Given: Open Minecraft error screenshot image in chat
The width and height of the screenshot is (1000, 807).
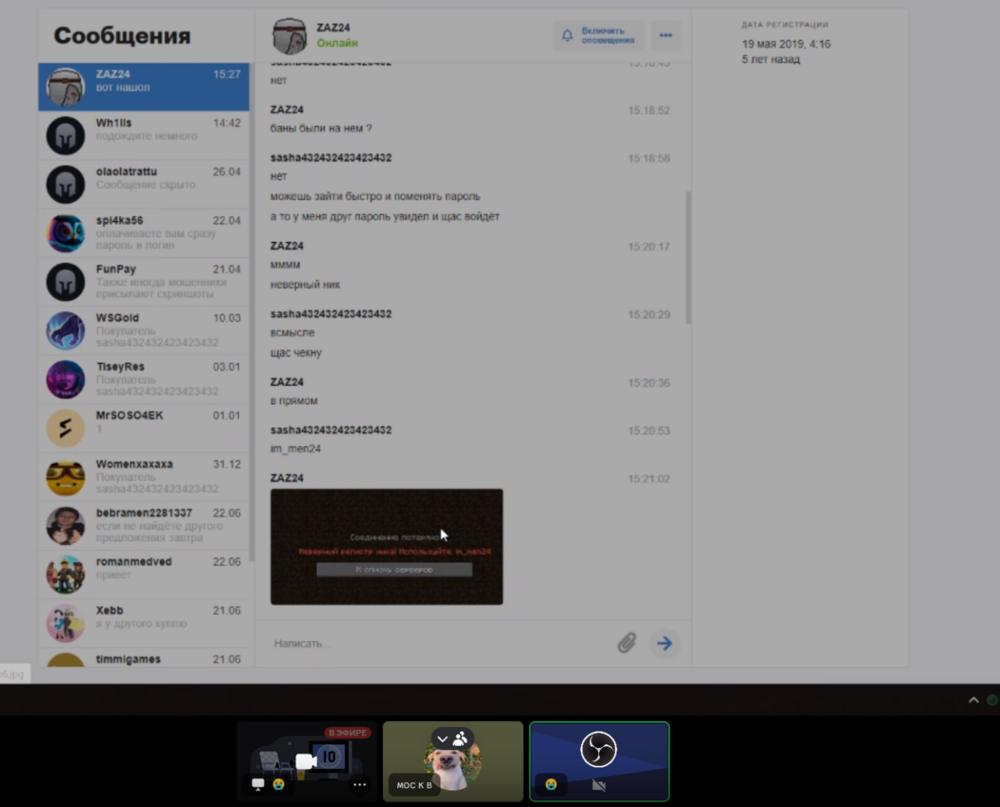Looking at the screenshot, I should [386, 547].
